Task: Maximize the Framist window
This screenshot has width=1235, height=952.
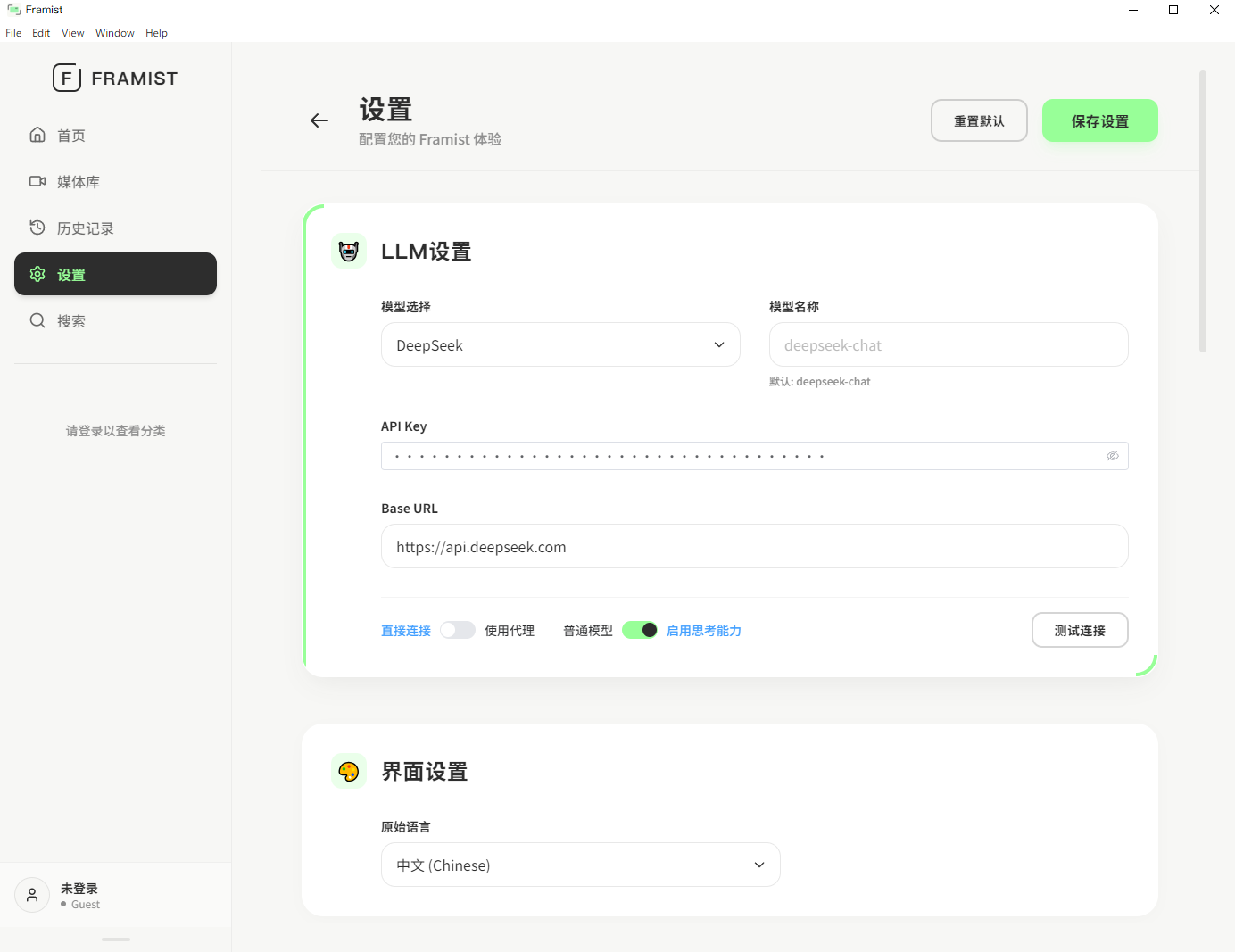Action: [x=1173, y=10]
